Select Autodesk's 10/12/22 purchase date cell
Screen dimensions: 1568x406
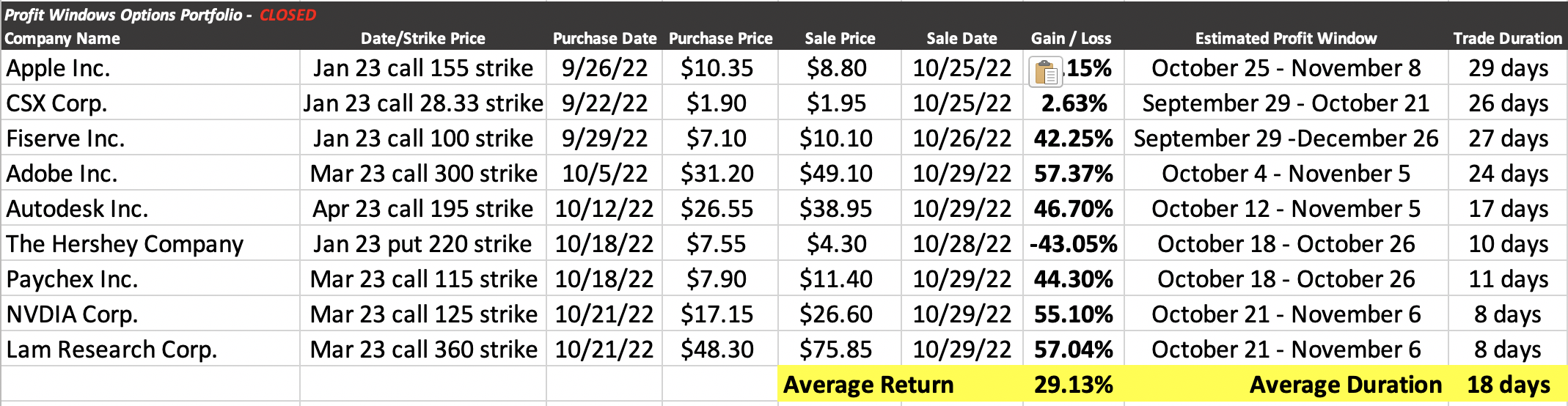click(x=604, y=209)
